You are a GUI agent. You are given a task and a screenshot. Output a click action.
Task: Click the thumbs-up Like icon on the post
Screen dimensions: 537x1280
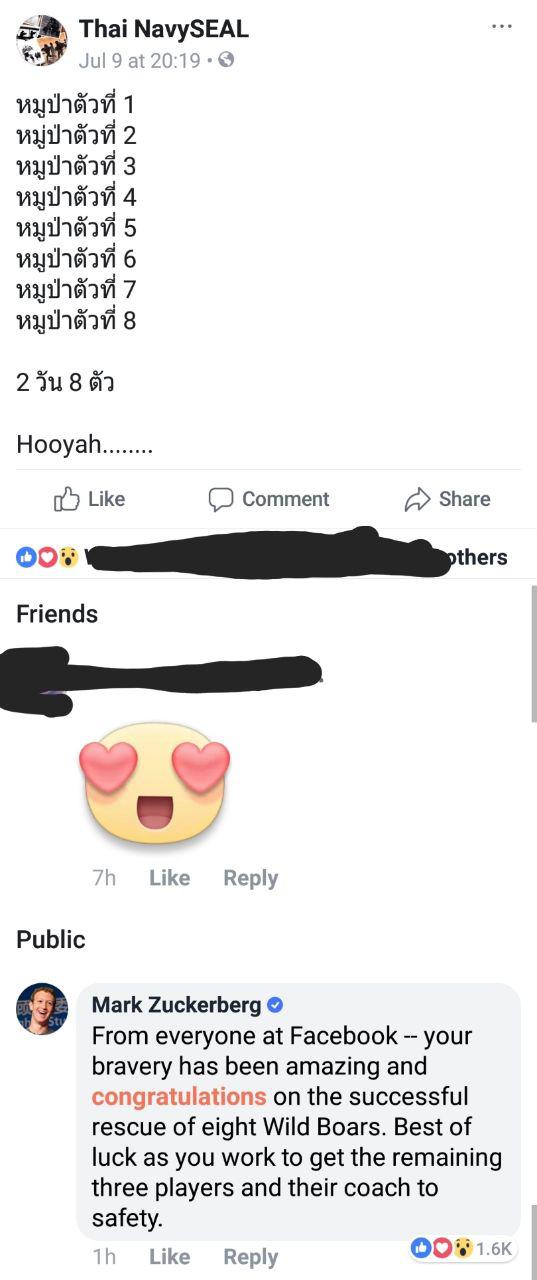[x=66, y=498]
